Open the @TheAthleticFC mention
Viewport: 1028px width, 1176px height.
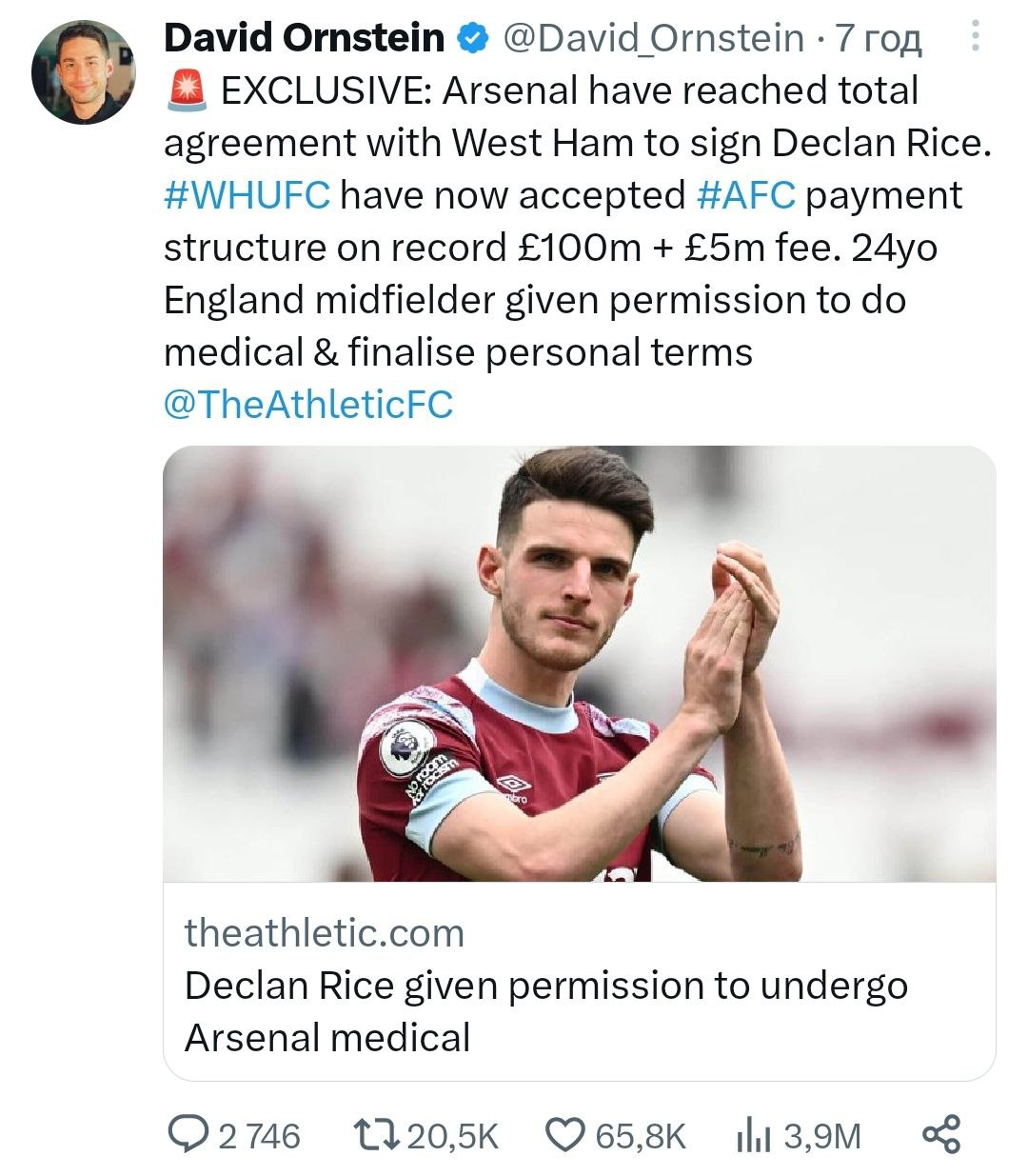(308, 405)
